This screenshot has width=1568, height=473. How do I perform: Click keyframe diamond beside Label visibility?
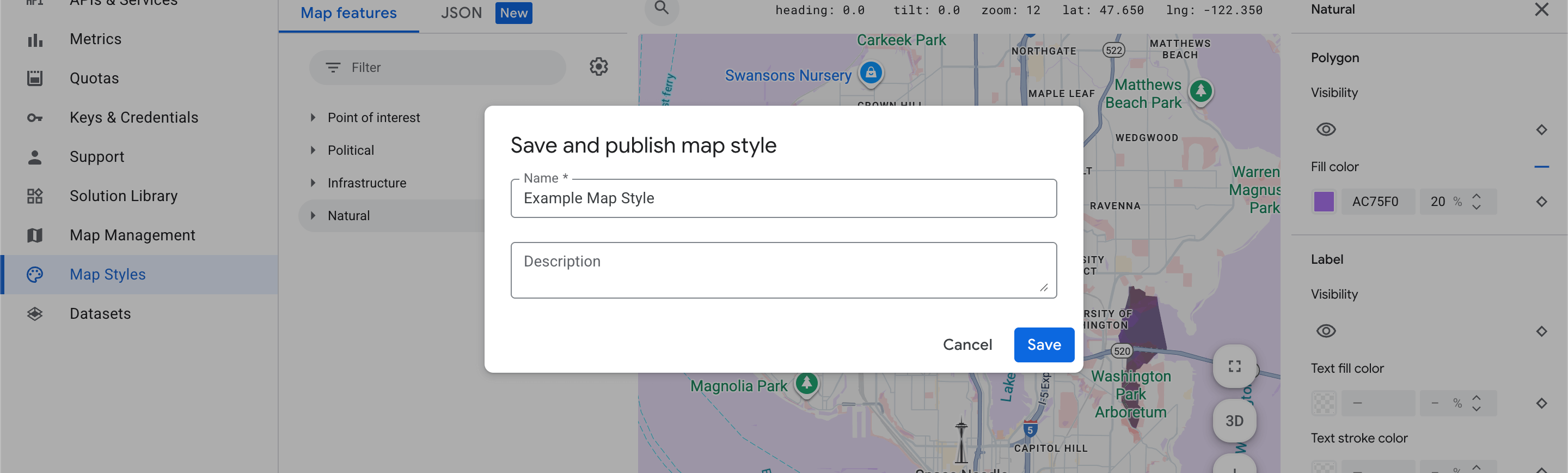[1541, 331]
